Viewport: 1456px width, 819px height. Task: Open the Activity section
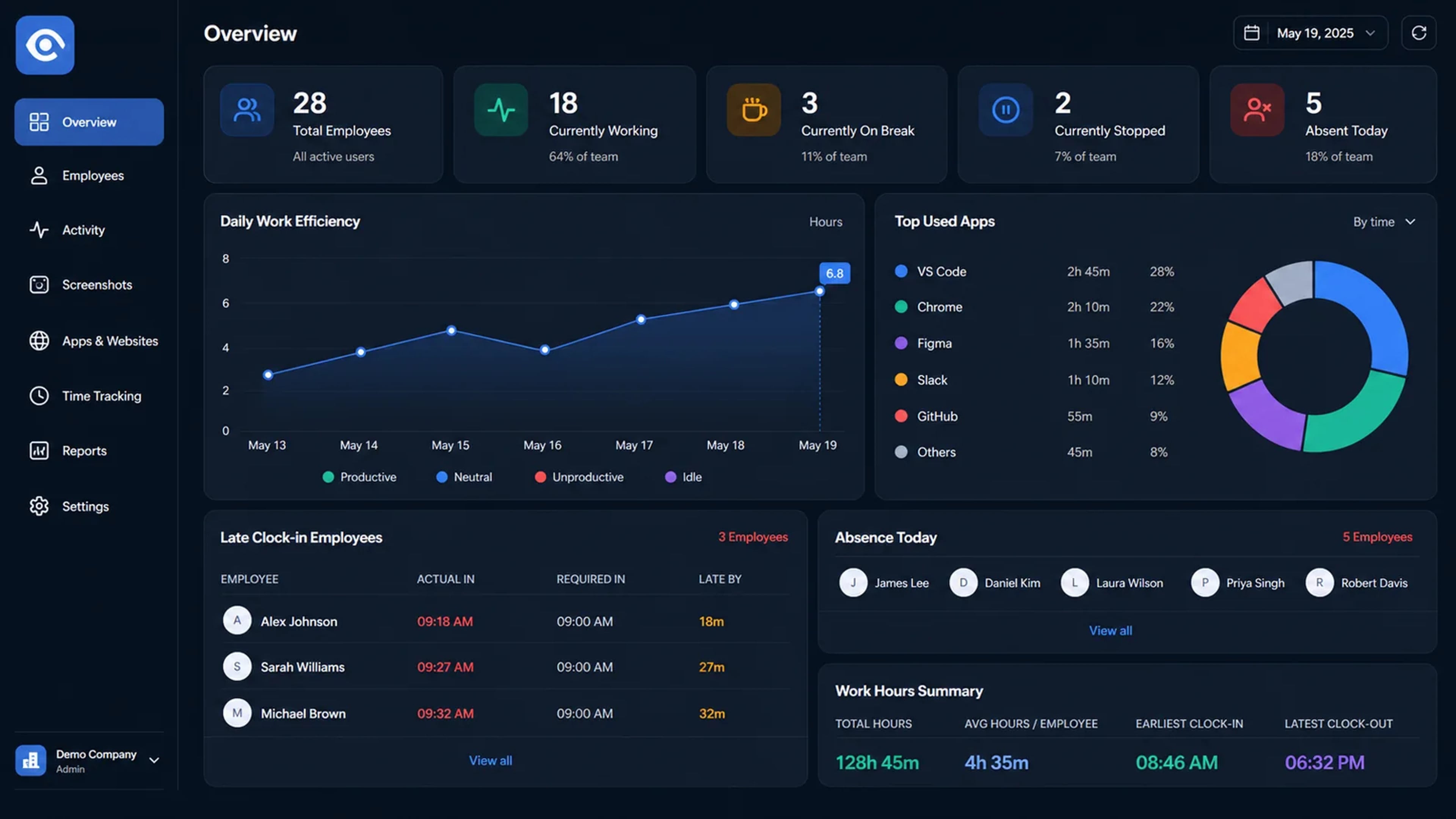(89, 229)
